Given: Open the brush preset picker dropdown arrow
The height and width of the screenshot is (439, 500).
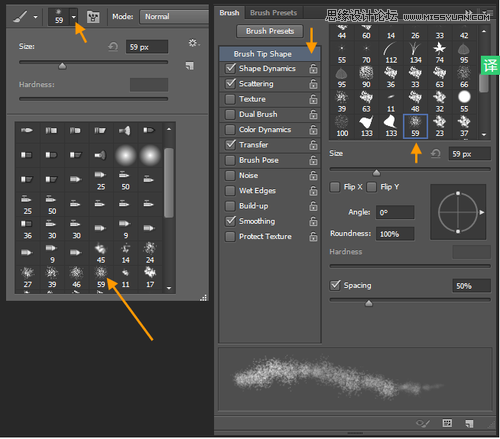Looking at the screenshot, I should point(74,17).
